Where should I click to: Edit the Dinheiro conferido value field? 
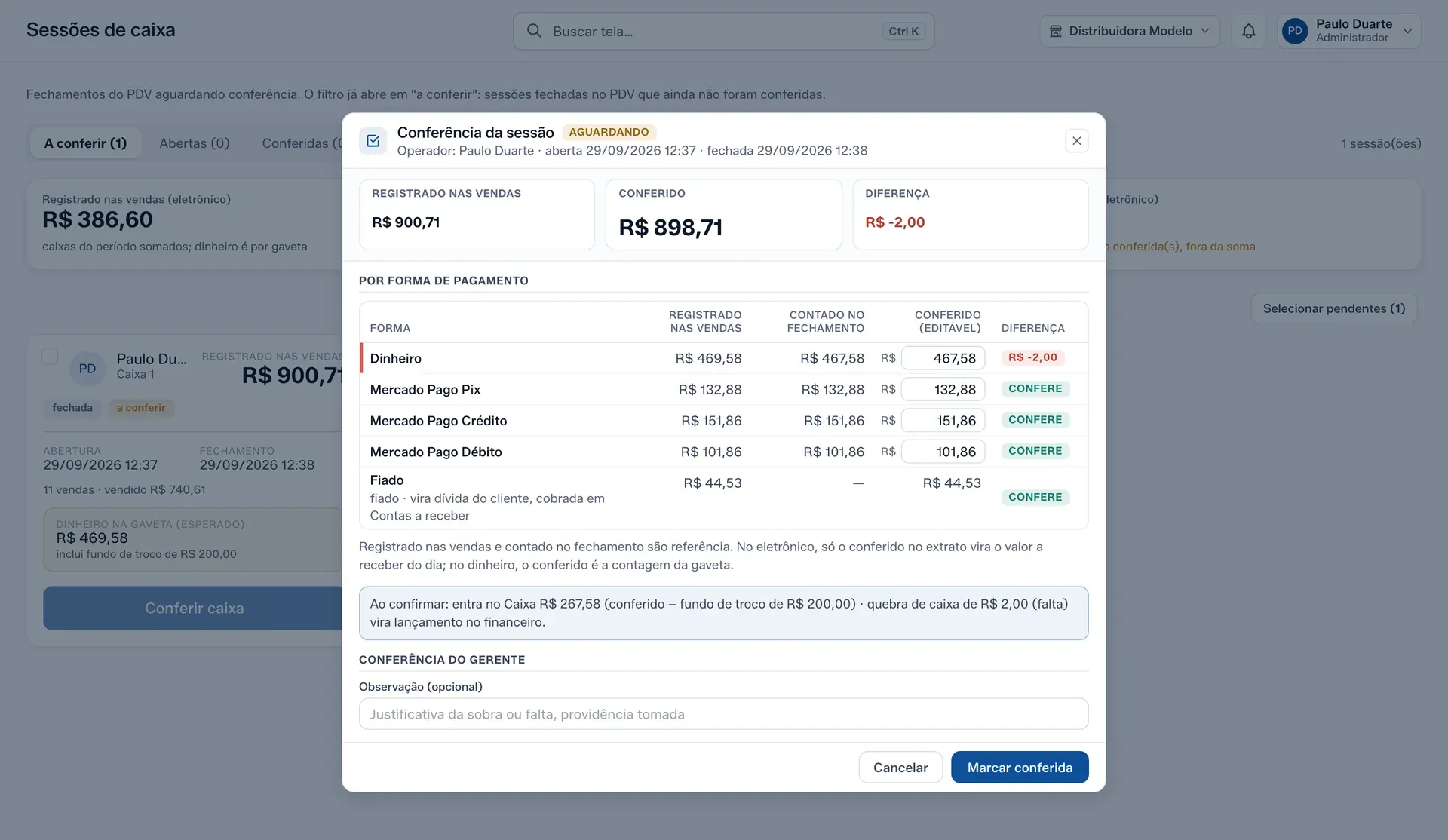pyautogui.click(x=943, y=358)
